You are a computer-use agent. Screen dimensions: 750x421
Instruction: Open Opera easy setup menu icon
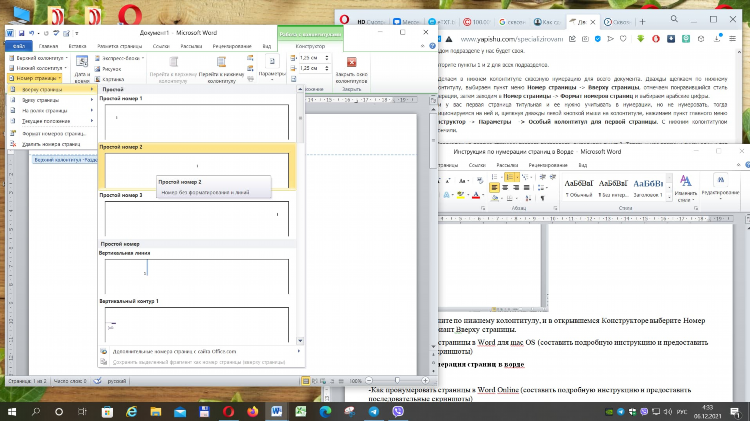[732, 39]
